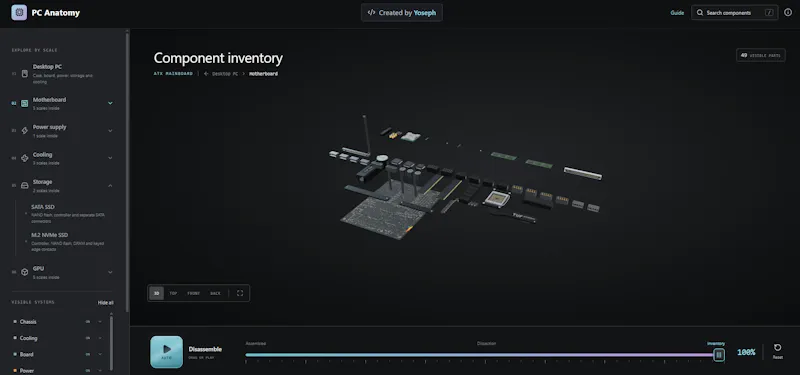
Task: Toggle Cooling system ON switch
Action: [88, 338]
